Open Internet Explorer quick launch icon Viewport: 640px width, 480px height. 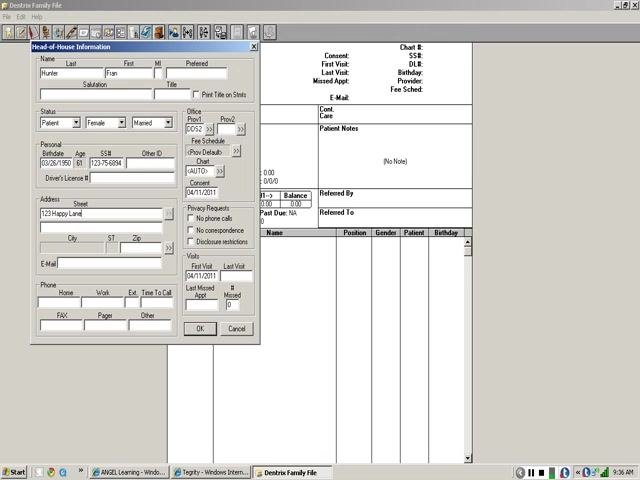[x=63, y=472]
